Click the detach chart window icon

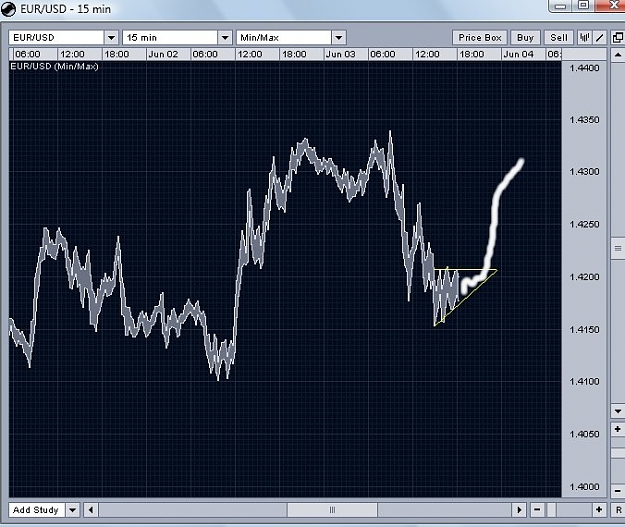click(x=618, y=38)
